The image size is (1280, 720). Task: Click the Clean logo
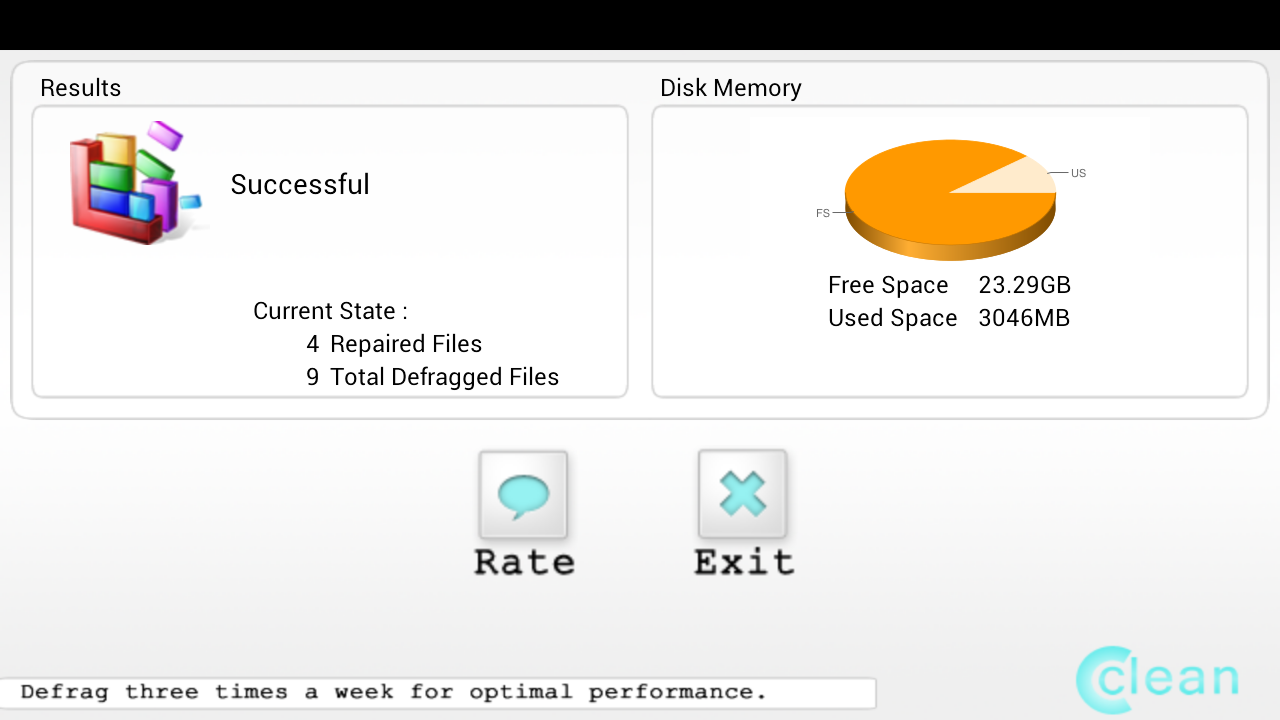click(x=1158, y=679)
